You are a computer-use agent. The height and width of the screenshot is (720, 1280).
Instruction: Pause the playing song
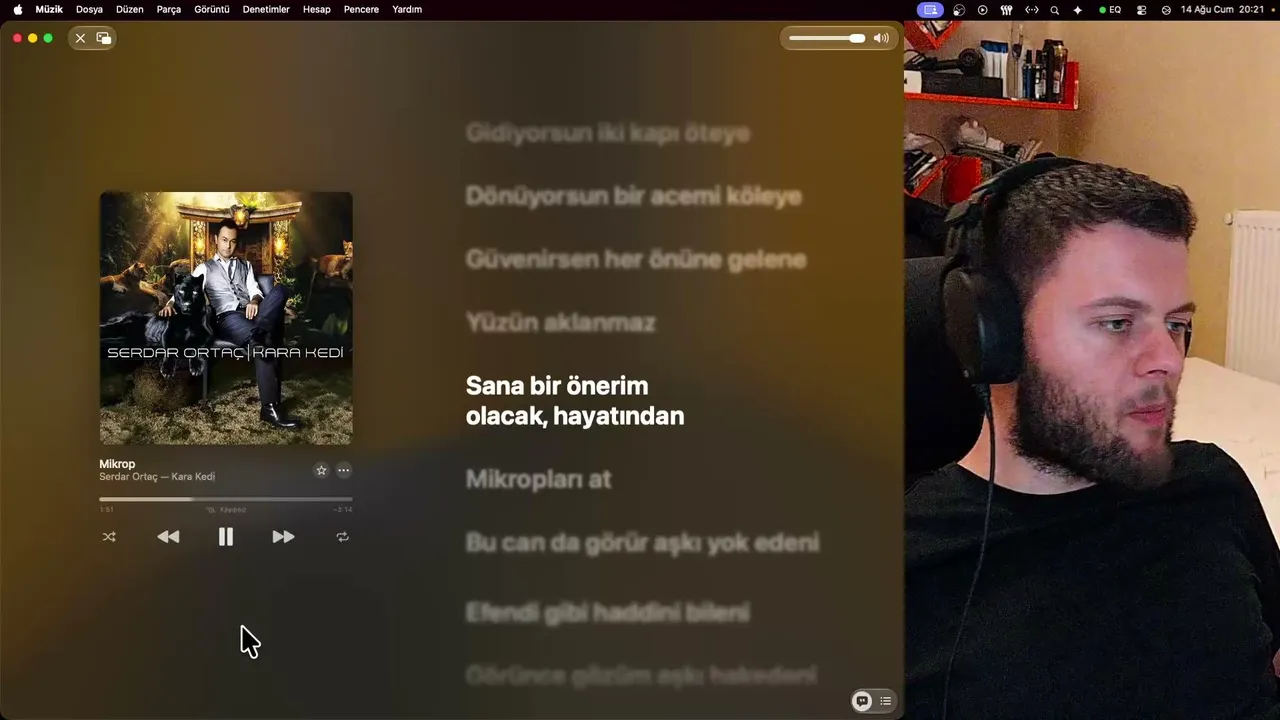226,537
